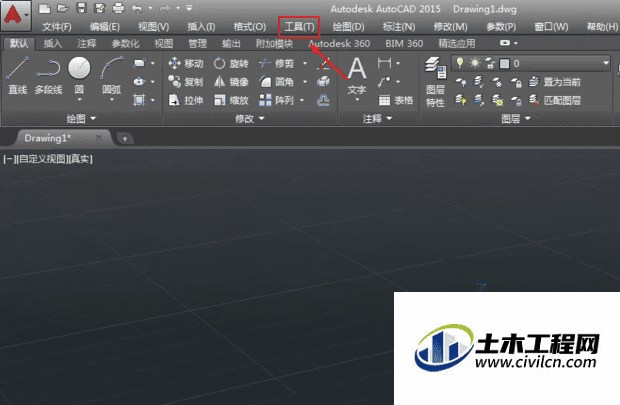620x405 pixels.
Task: Switch to the 管理 ribbon tab
Action: pyautogui.click(x=197, y=44)
